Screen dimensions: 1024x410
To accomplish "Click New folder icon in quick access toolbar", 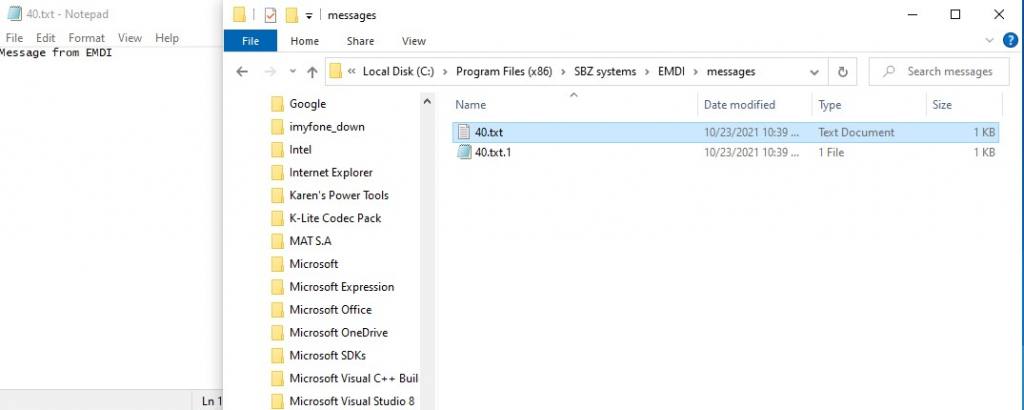I will (x=292, y=15).
